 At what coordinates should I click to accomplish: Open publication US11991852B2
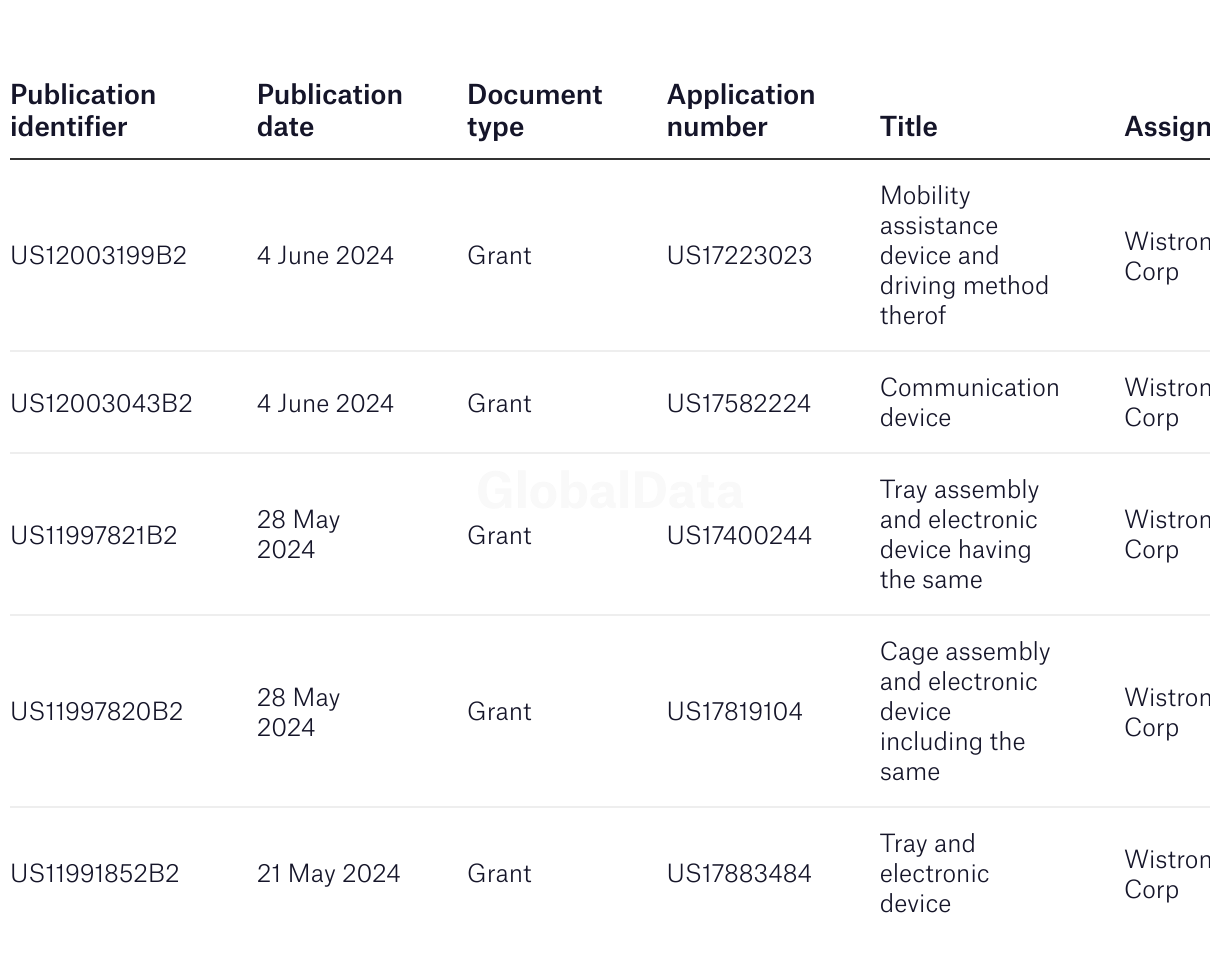pyautogui.click(x=95, y=874)
